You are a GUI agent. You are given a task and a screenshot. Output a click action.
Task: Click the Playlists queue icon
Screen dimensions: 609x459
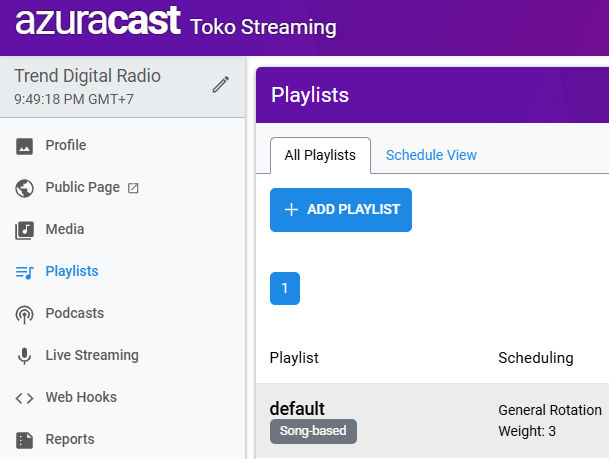[x=25, y=272]
